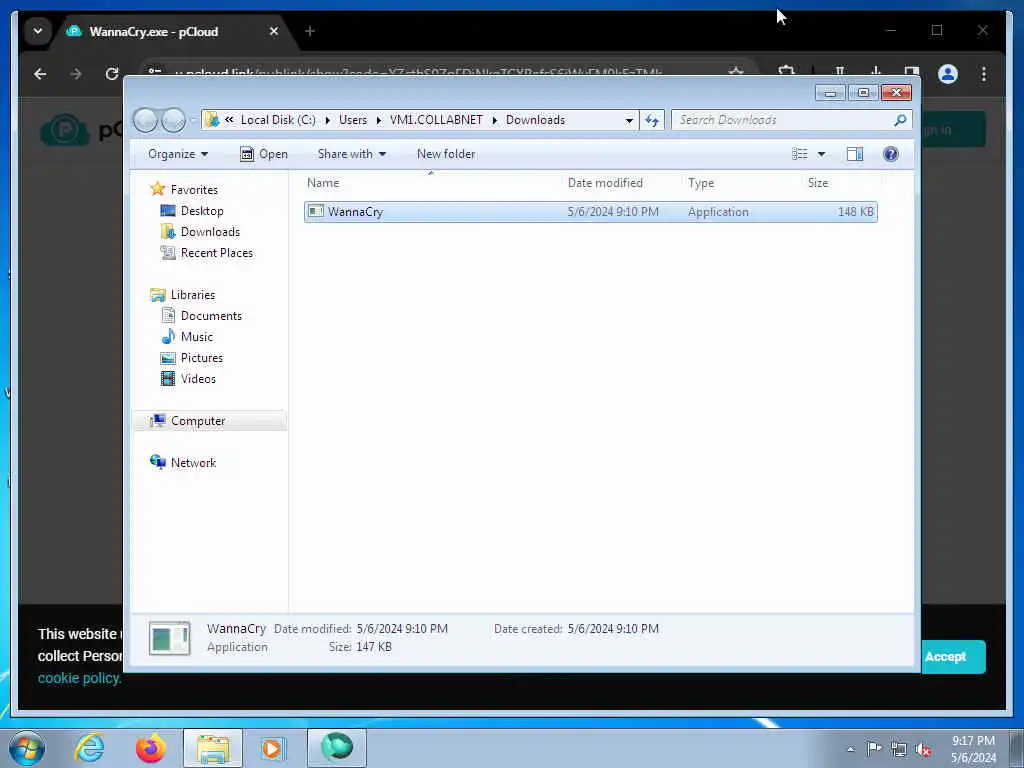Sort by Date modified column
The image size is (1024, 768).
pos(620,183)
